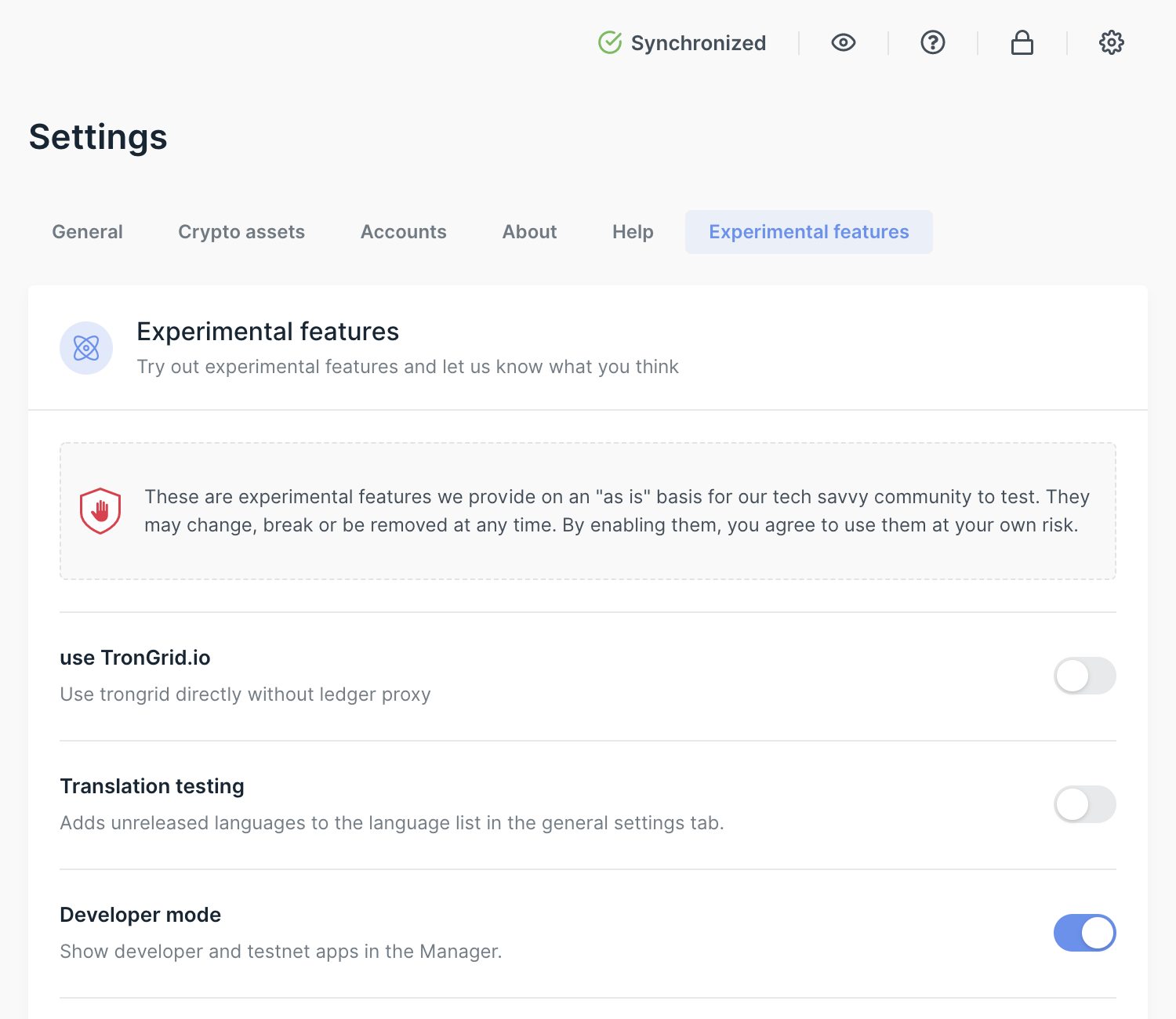The image size is (1176, 1019).
Task: Select the About tab
Action: [529, 232]
